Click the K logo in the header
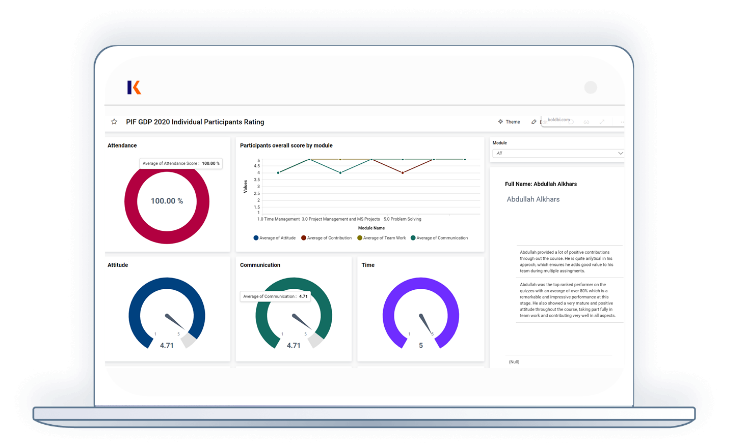 tap(134, 87)
